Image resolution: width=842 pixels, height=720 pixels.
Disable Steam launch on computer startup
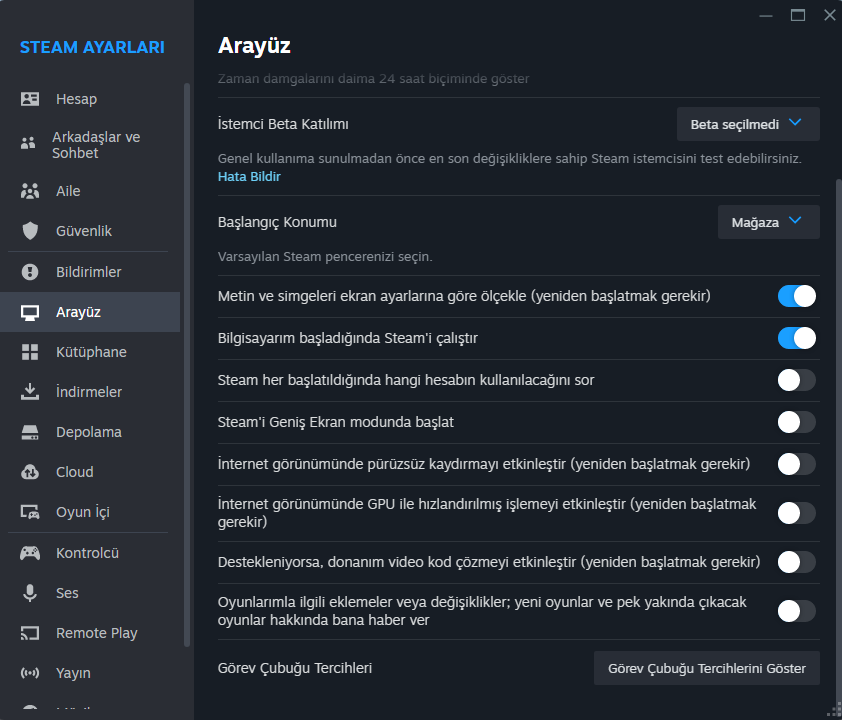point(797,338)
